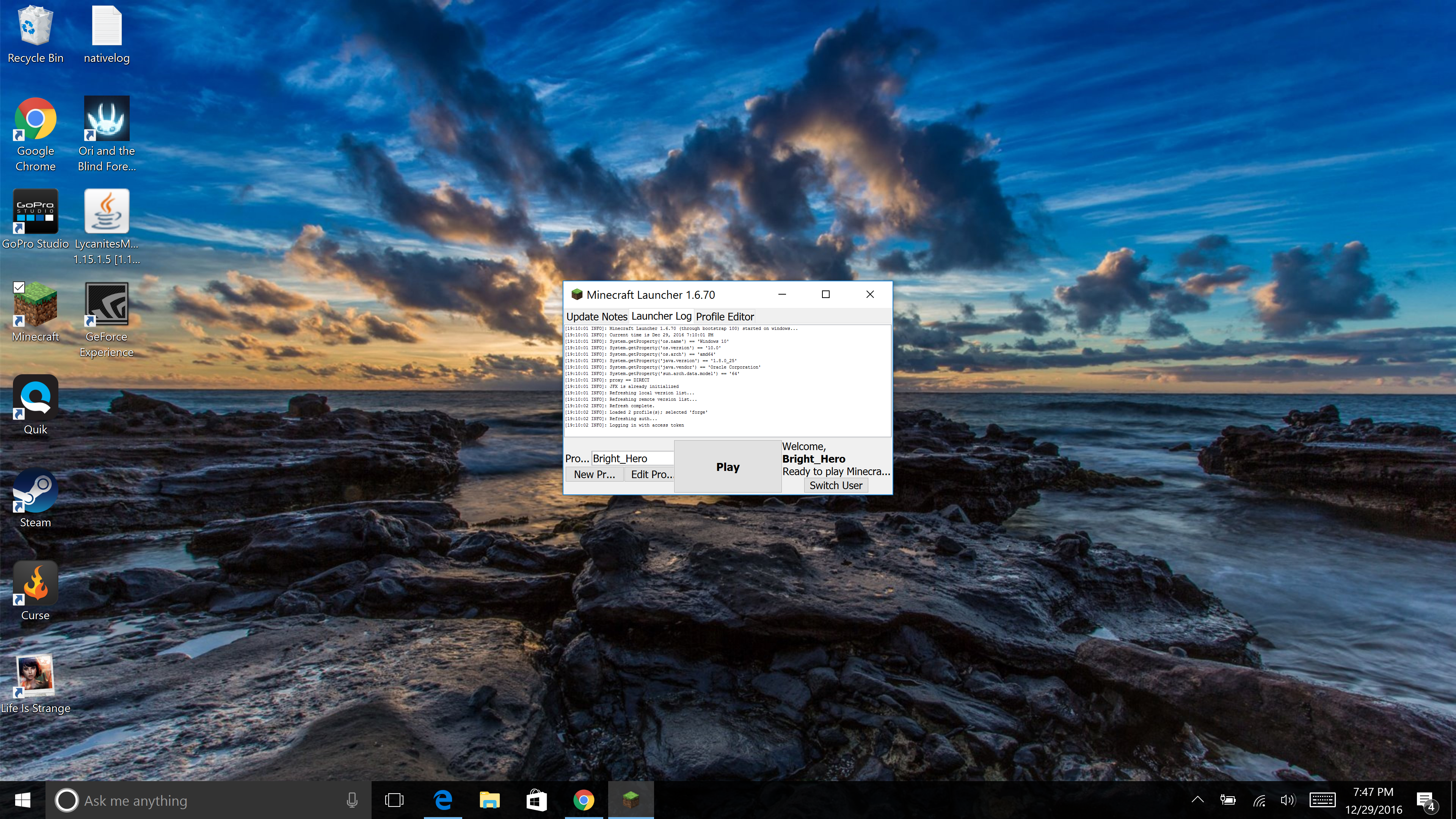Switch to the Profile Editor tab
The height and width of the screenshot is (819, 1456).
click(x=725, y=317)
